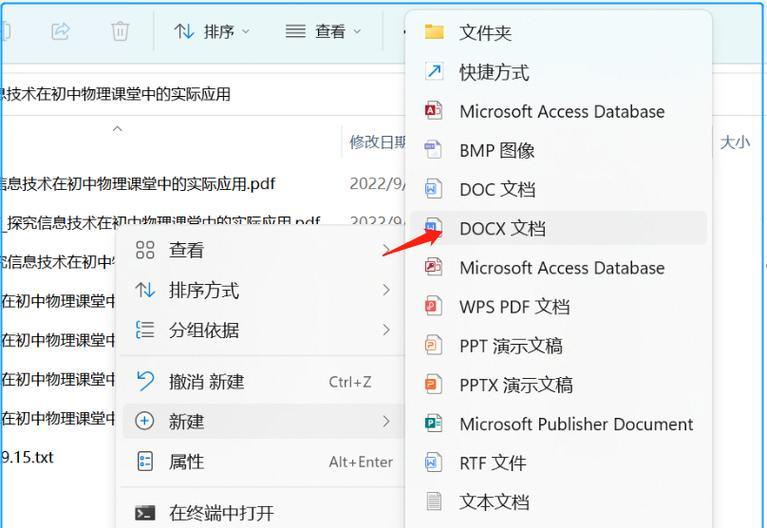This screenshot has width=767, height=528.
Task: Click the 文本文档 text file icon
Action: click(x=433, y=502)
